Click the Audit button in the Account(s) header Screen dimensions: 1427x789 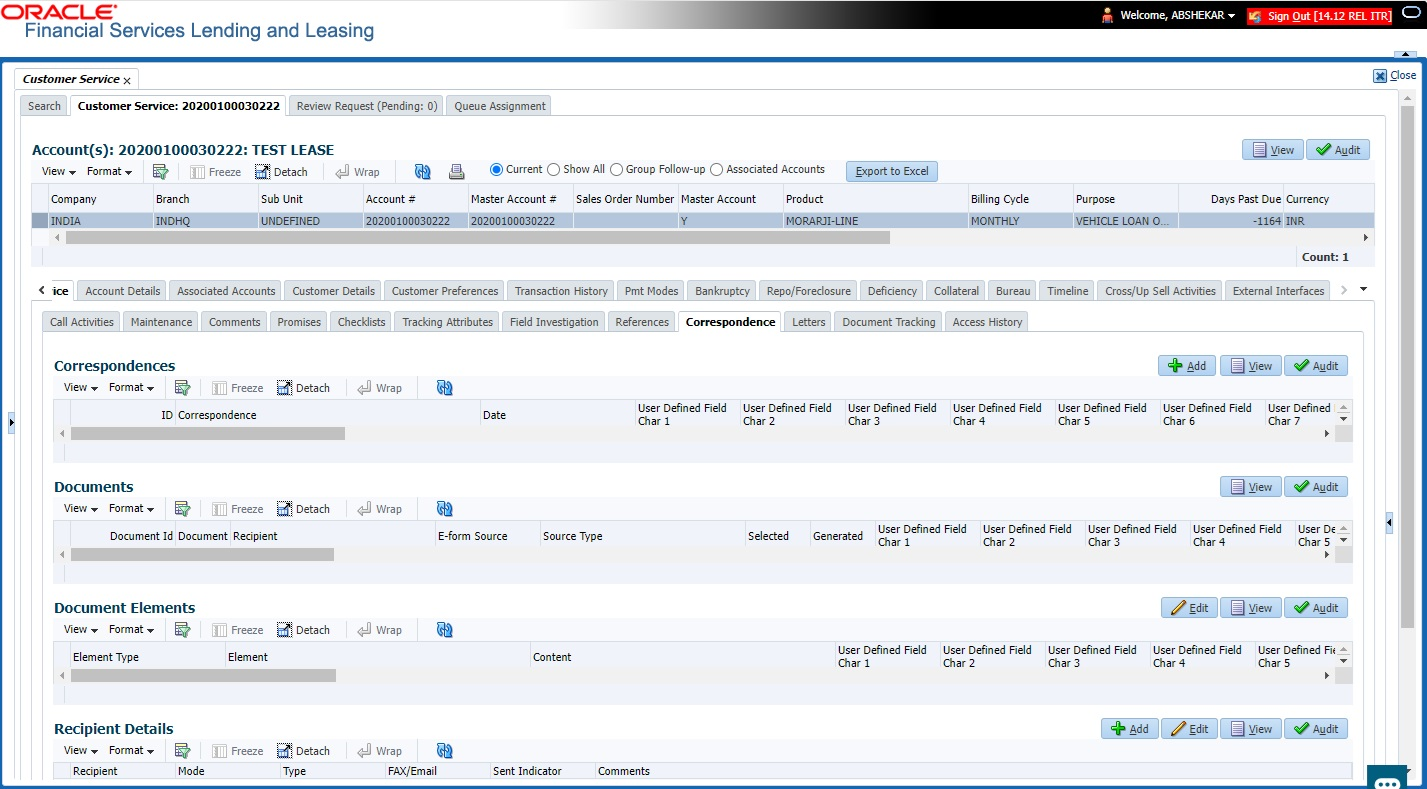[1338, 150]
